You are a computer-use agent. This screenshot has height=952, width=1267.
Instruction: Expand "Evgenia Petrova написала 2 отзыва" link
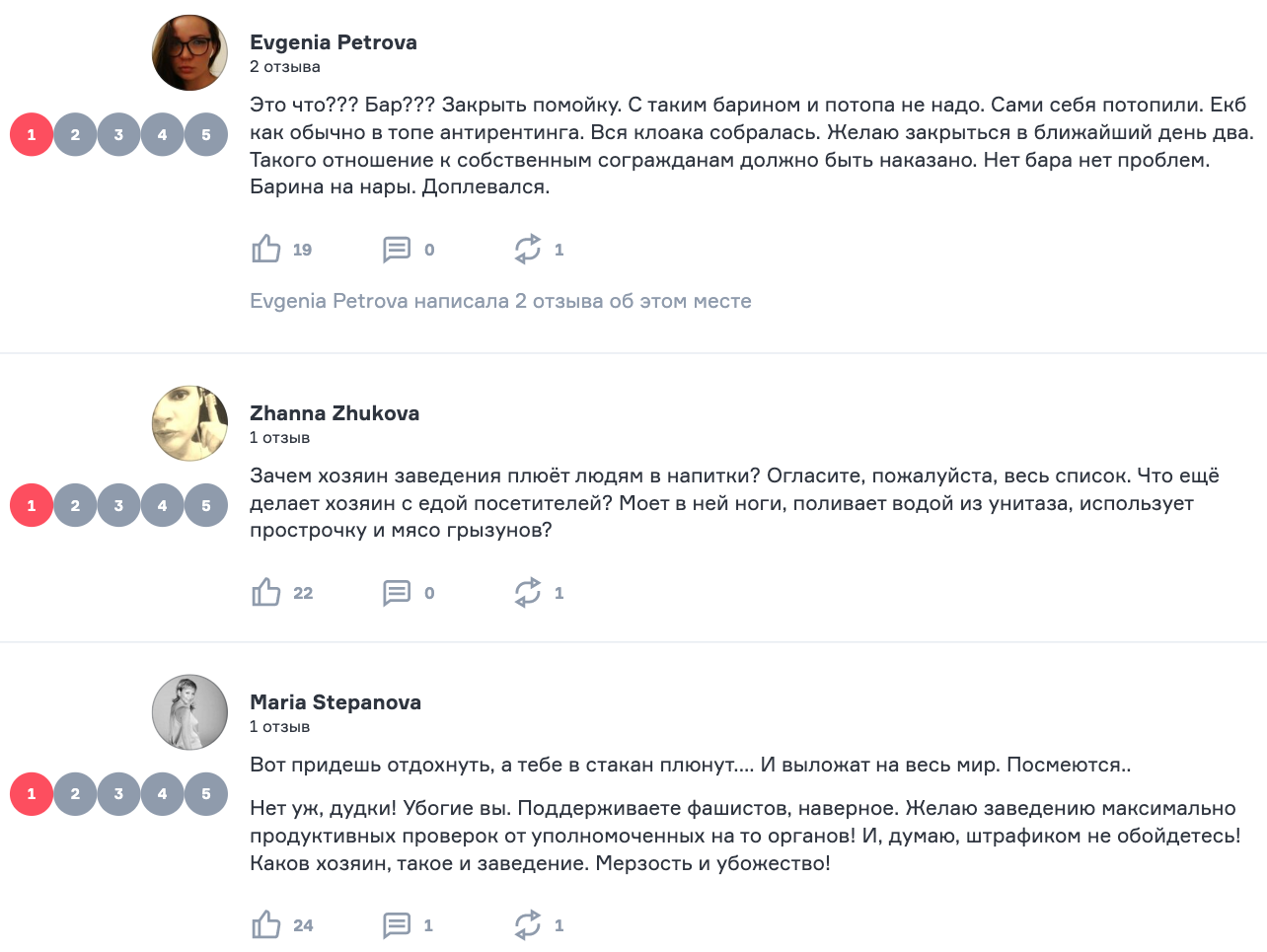pos(500,301)
